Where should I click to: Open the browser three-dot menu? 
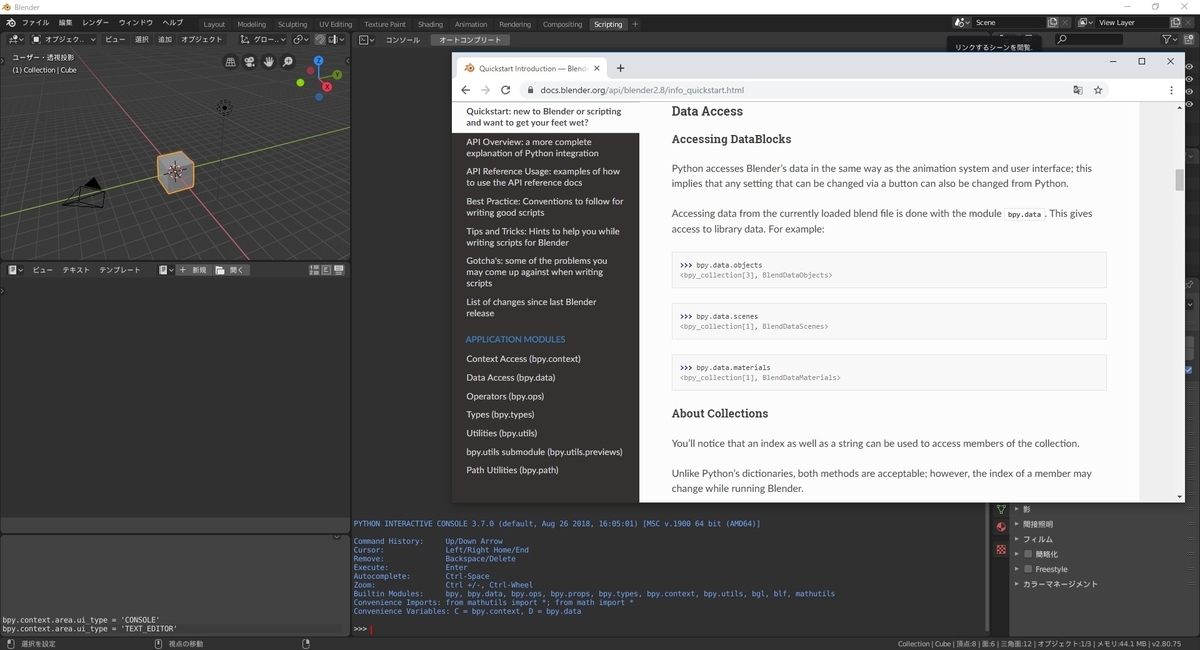(1172, 90)
